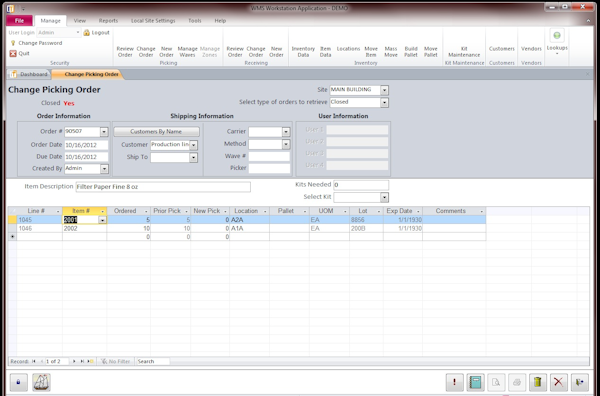Click Manage Waves in the ribbon
Viewport: 600px width, 396px height.
[188, 52]
